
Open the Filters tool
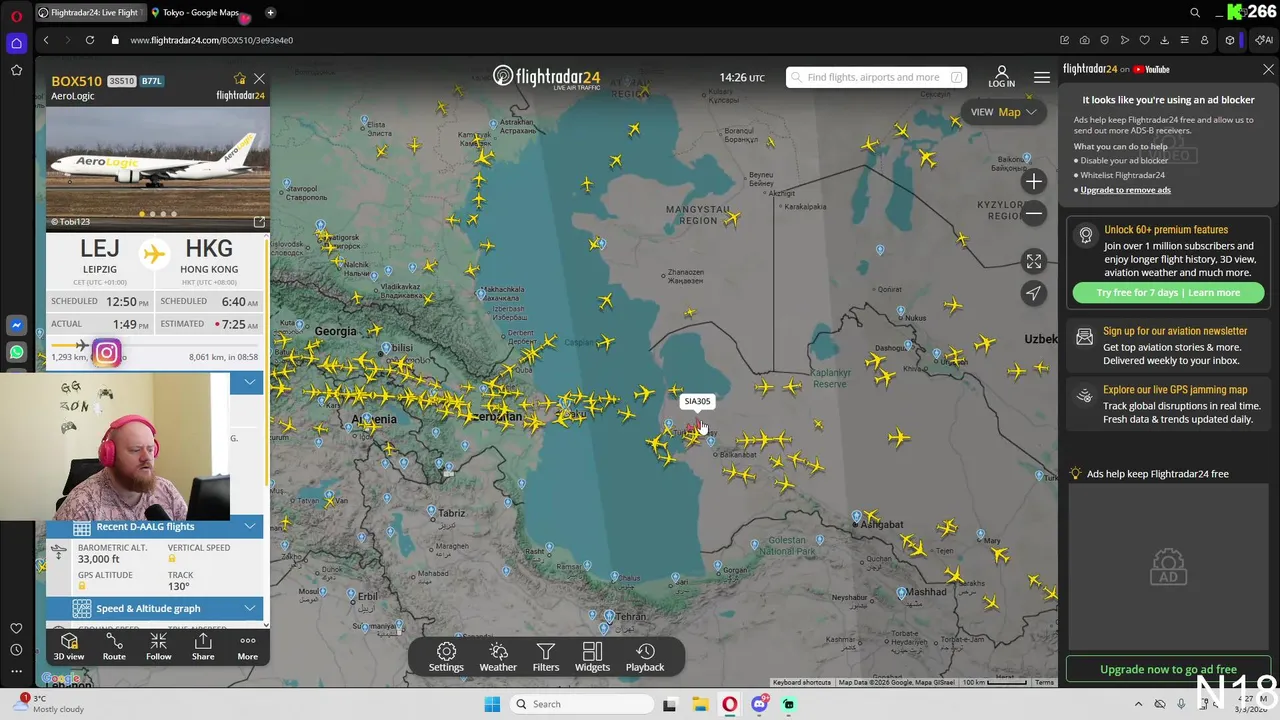[x=545, y=657]
